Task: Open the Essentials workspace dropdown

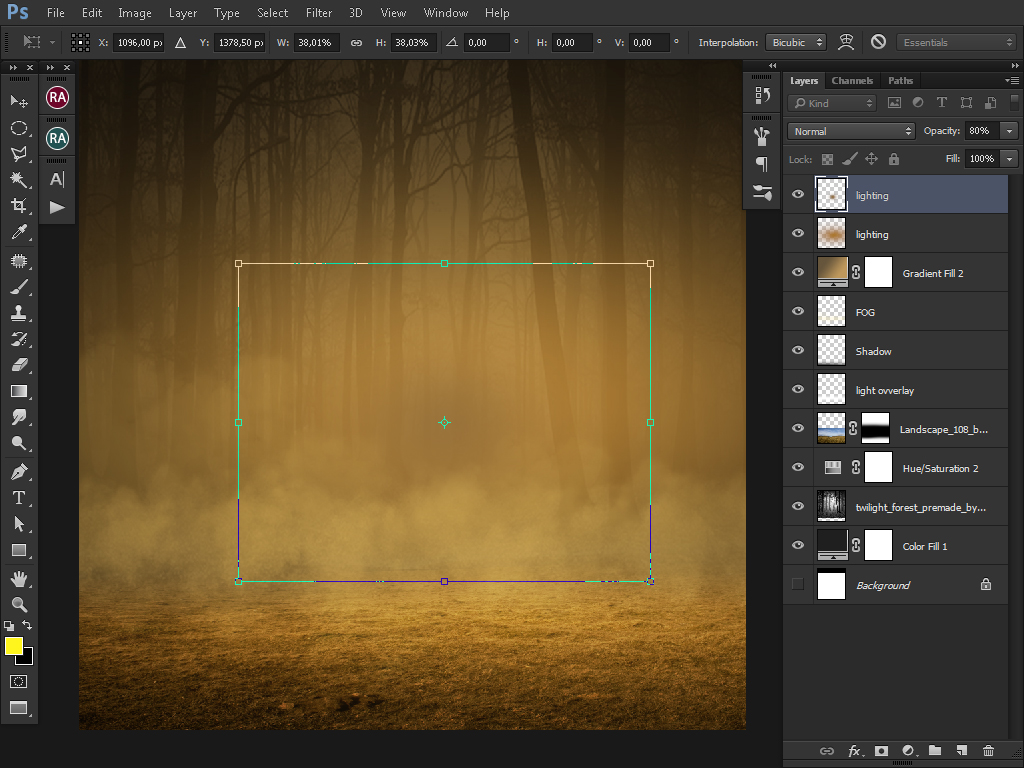Action: pyautogui.click(x=956, y=42)
